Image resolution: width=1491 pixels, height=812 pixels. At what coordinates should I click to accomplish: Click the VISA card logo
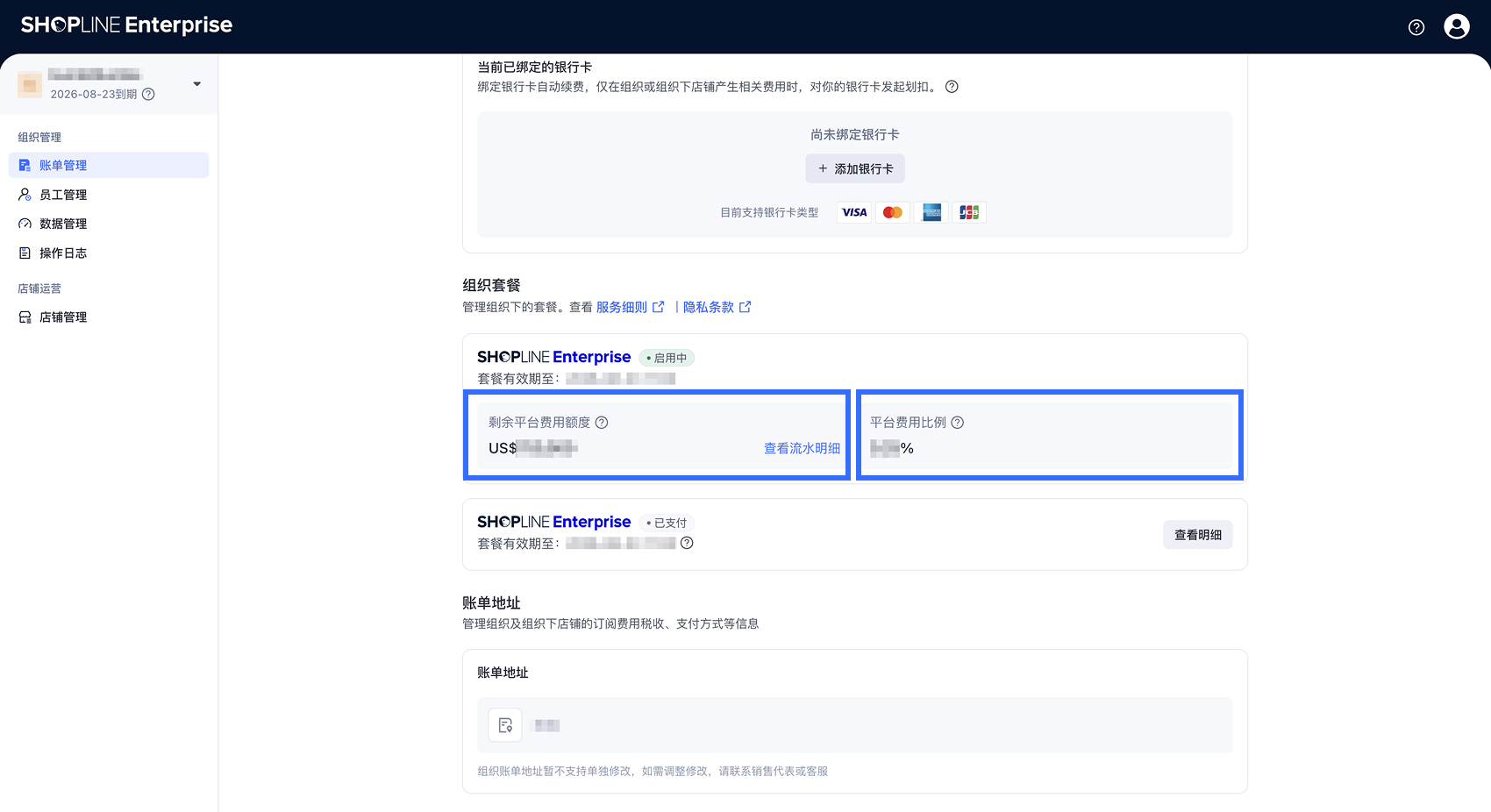(x=854, y=212)
